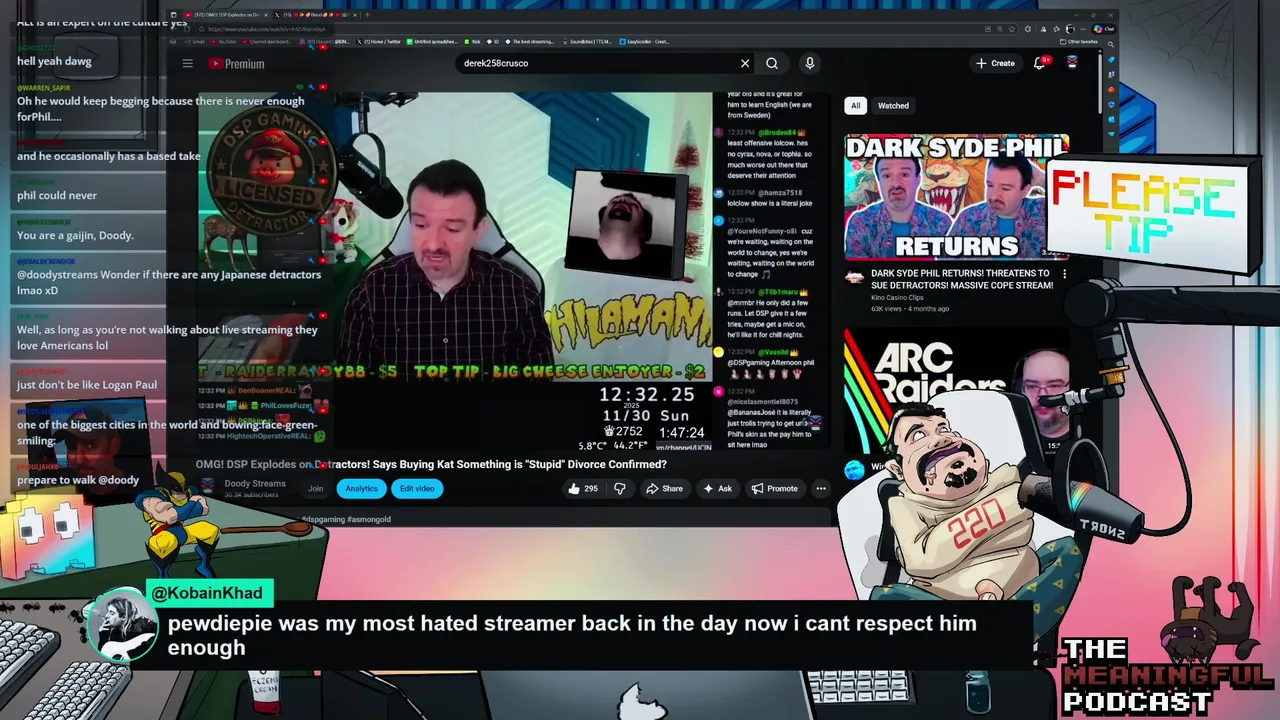Screen dimensions: 1280x720
Task: Click the Join button
Action: tap(316, 488)
